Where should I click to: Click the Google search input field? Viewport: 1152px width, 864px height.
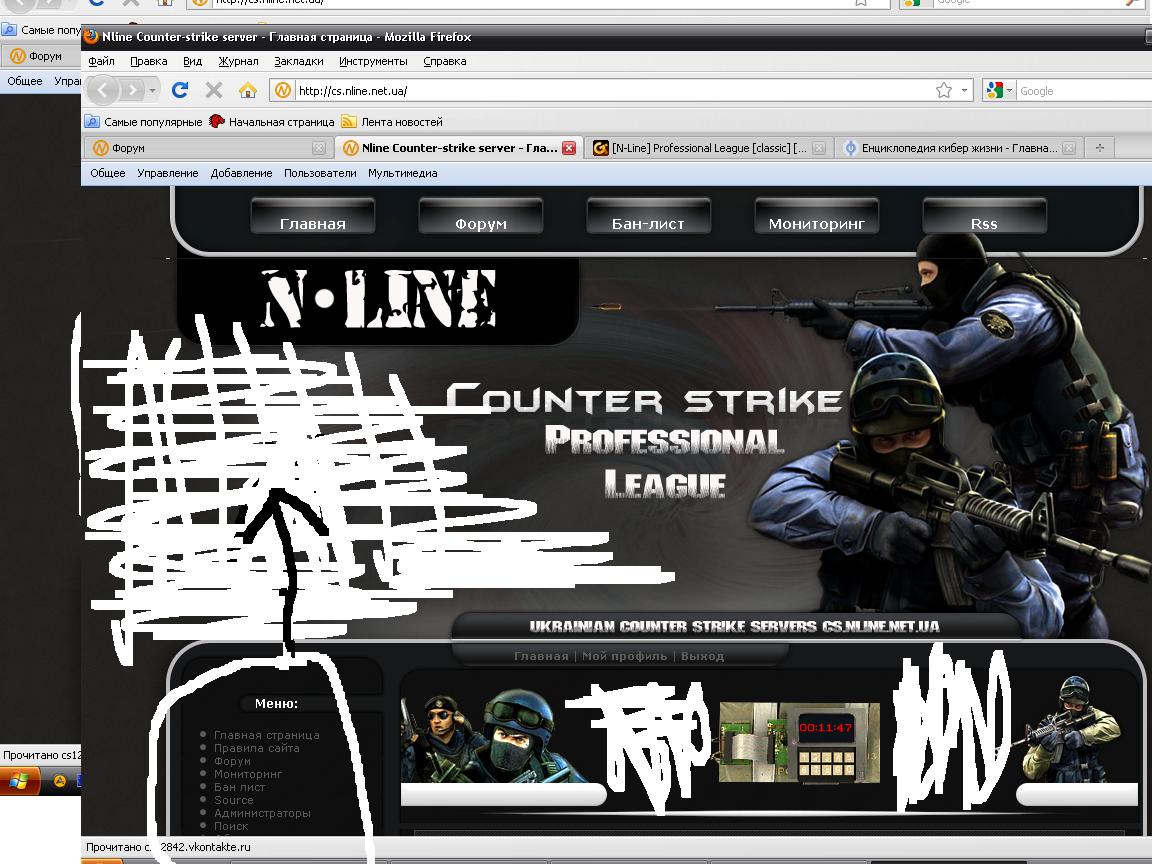coord(1084,90)
